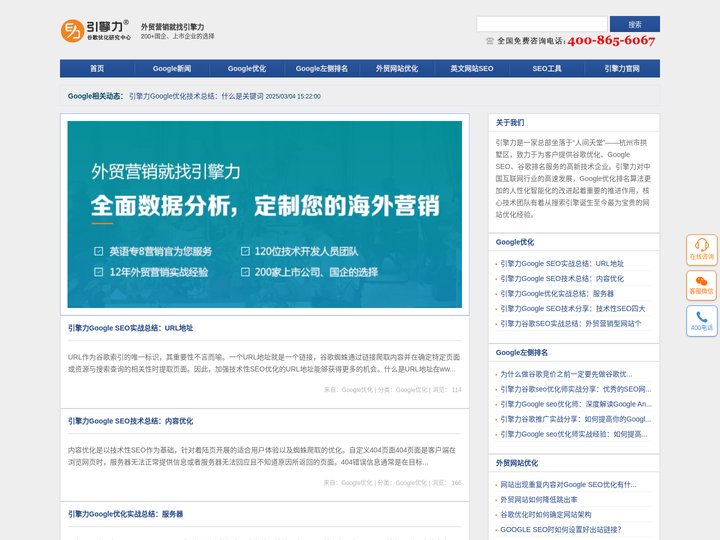This screenshot has height=540, width=720.
Task: Open article title 引擎力Google SEO实战总结：URL地址
Action: tap(130, 328)
